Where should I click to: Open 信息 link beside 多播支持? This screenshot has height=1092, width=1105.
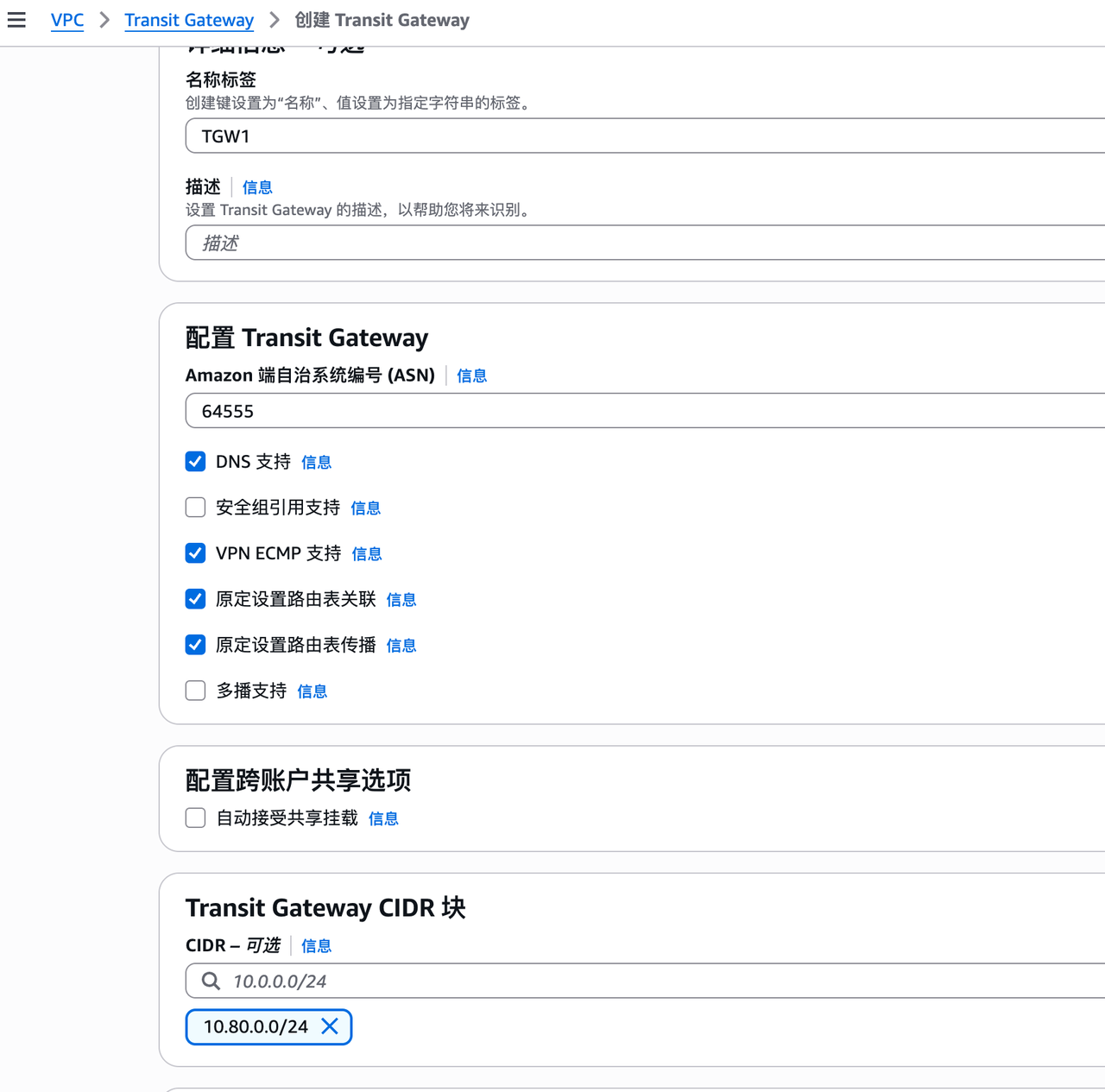point(312,691)
